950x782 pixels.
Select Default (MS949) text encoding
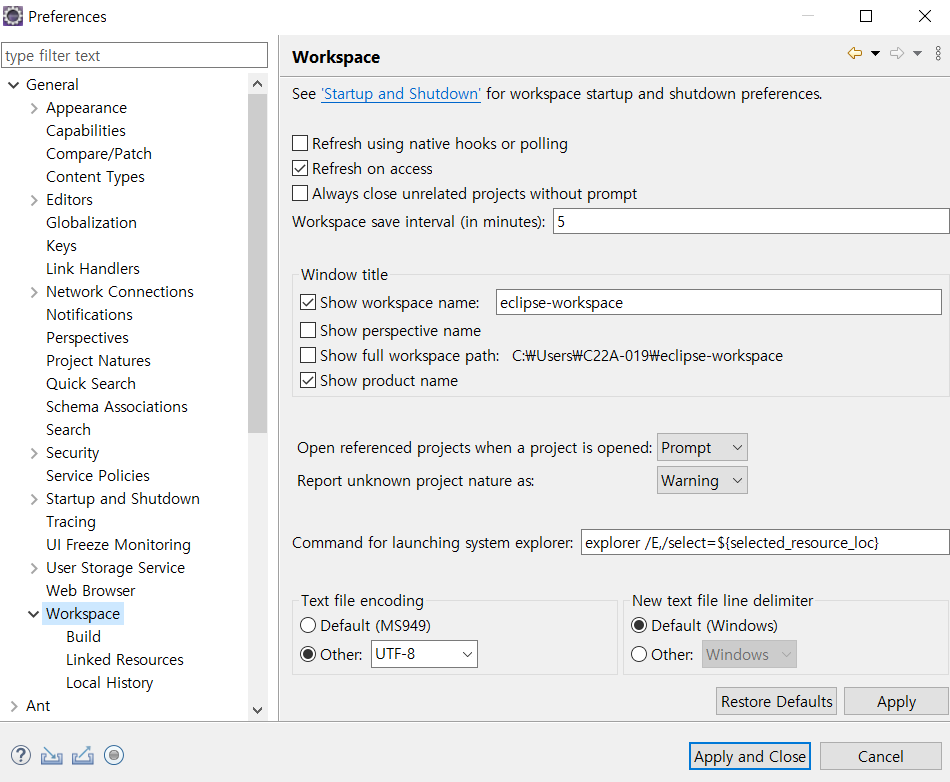(308, 625)
